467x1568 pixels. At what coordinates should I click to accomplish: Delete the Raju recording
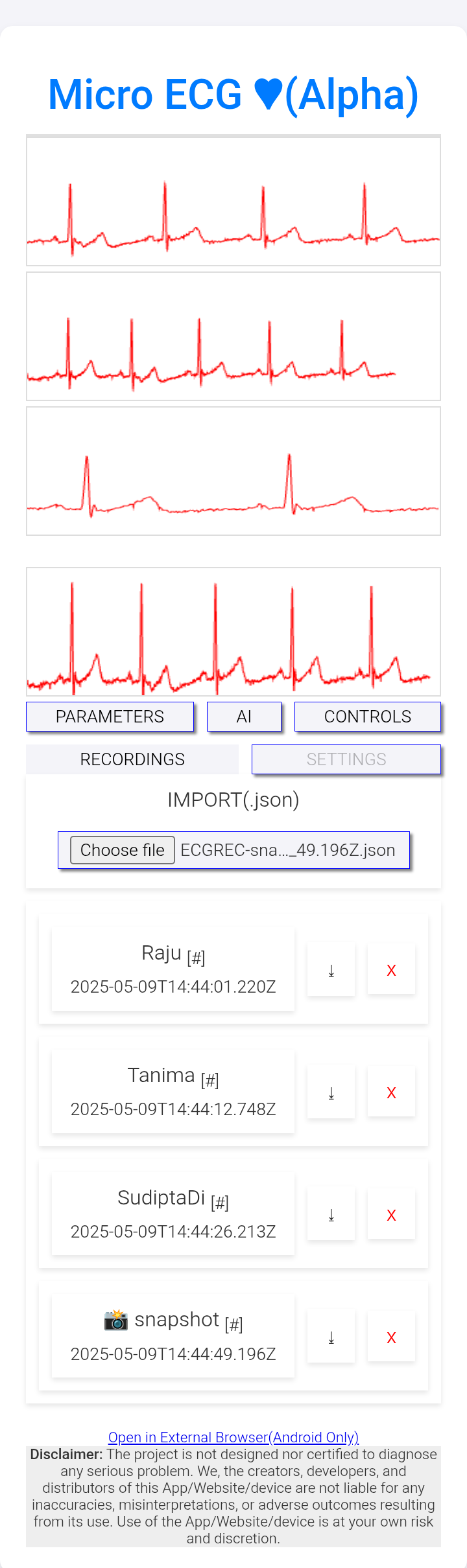coord(391,969)
